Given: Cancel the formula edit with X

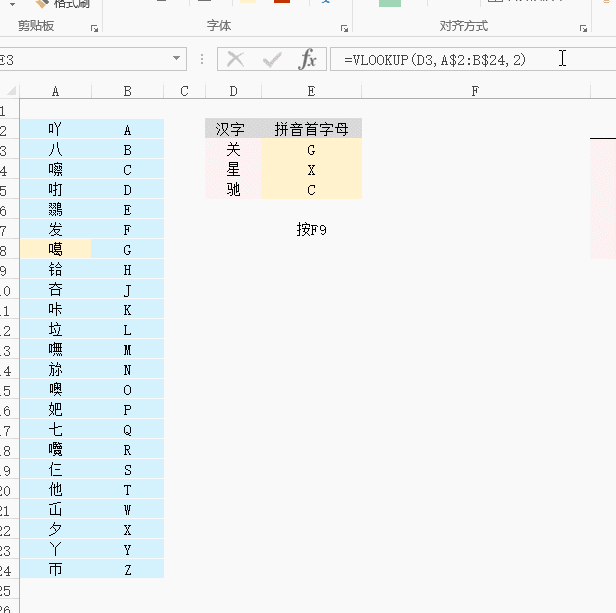Looking at the screenshot, I should 236,60.
